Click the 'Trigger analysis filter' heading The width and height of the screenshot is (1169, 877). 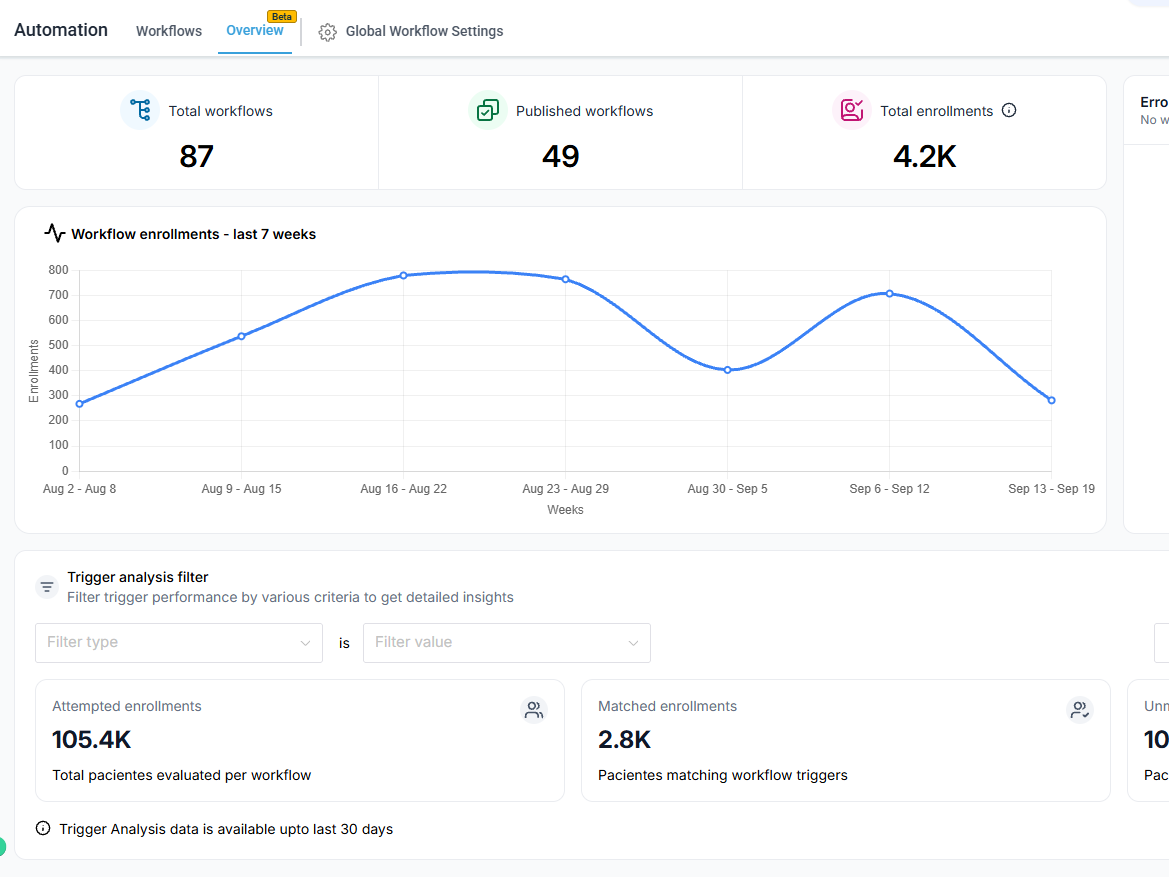(x=138, y=577)
